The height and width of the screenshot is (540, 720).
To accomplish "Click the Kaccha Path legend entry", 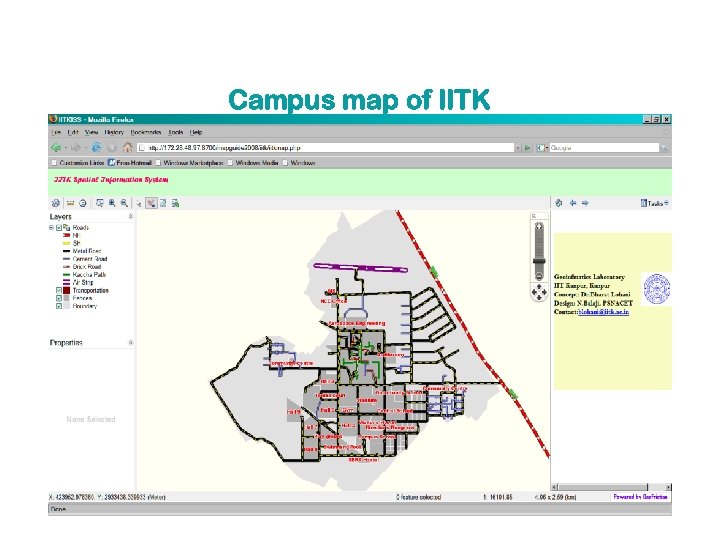I will (x=84, y=275).
